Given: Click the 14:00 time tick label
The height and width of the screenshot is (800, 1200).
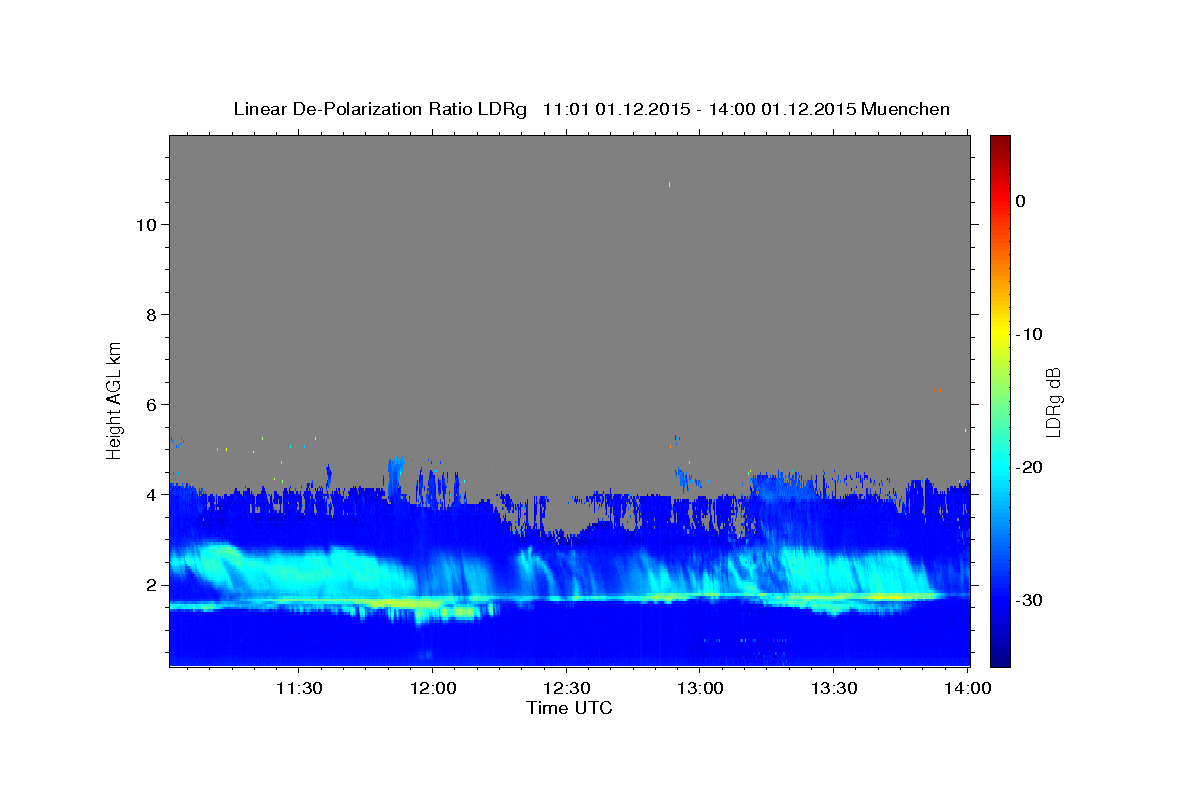Looking at the screenshot, I should [x=968, y=688].
